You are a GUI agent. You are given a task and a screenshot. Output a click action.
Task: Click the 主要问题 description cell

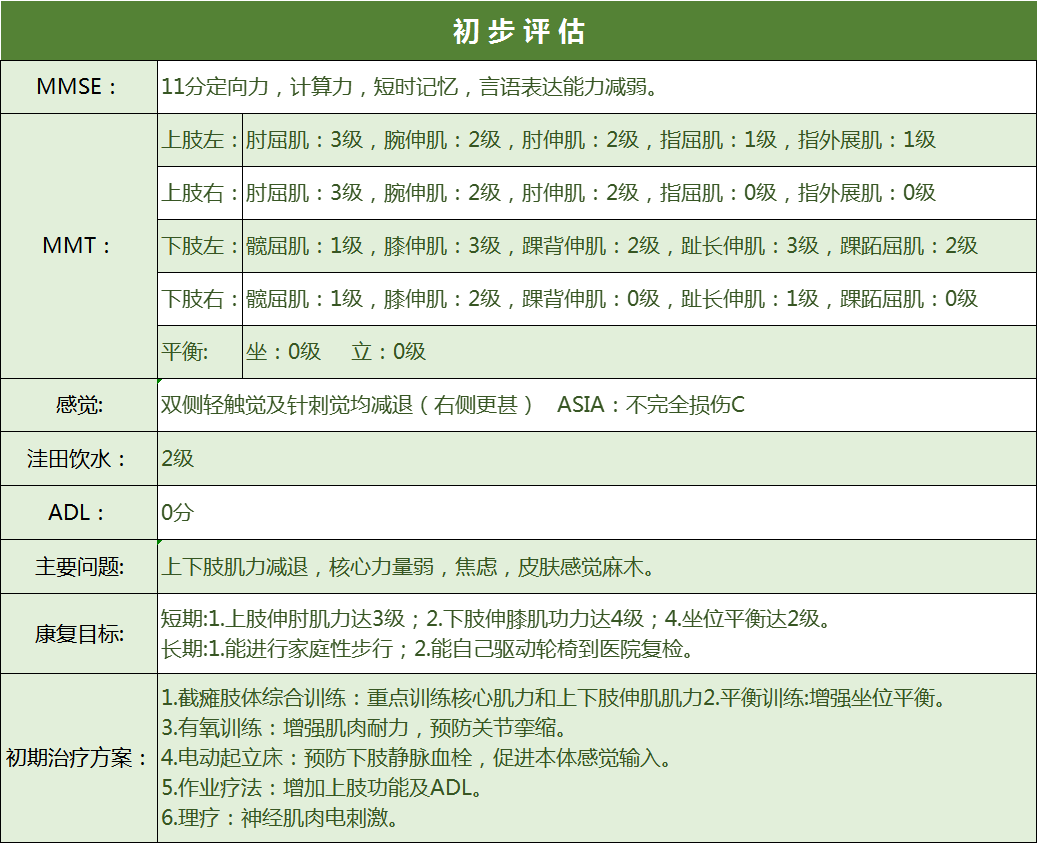point(596,567)
